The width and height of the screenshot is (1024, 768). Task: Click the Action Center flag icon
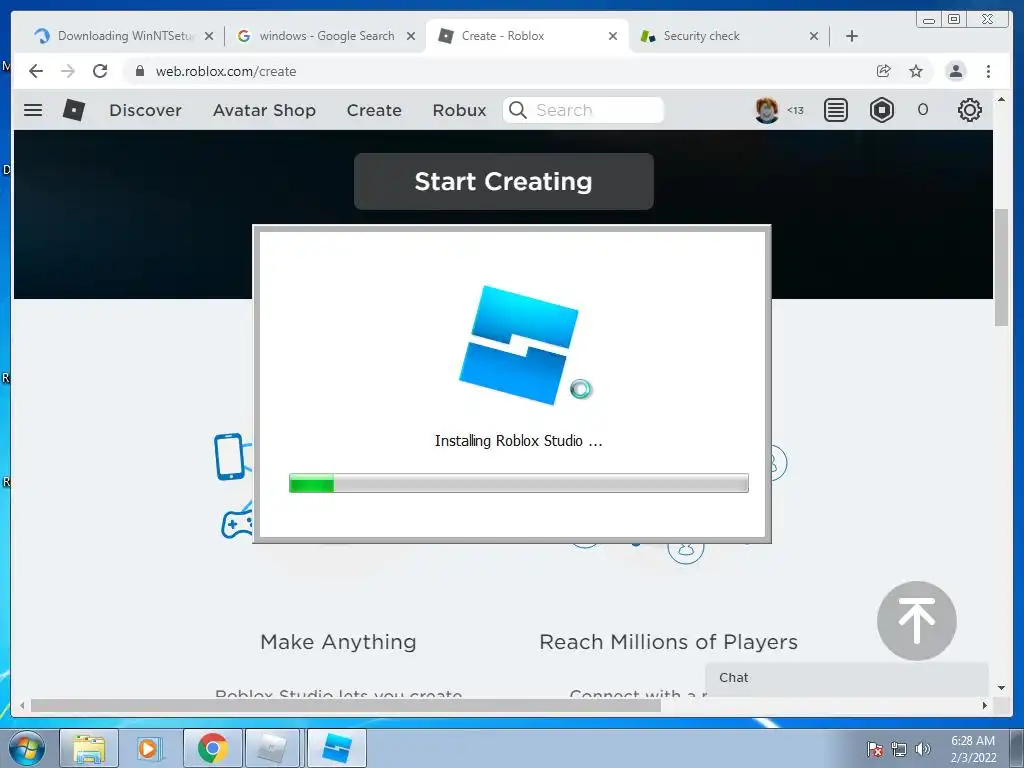click(x=875, y=749)
